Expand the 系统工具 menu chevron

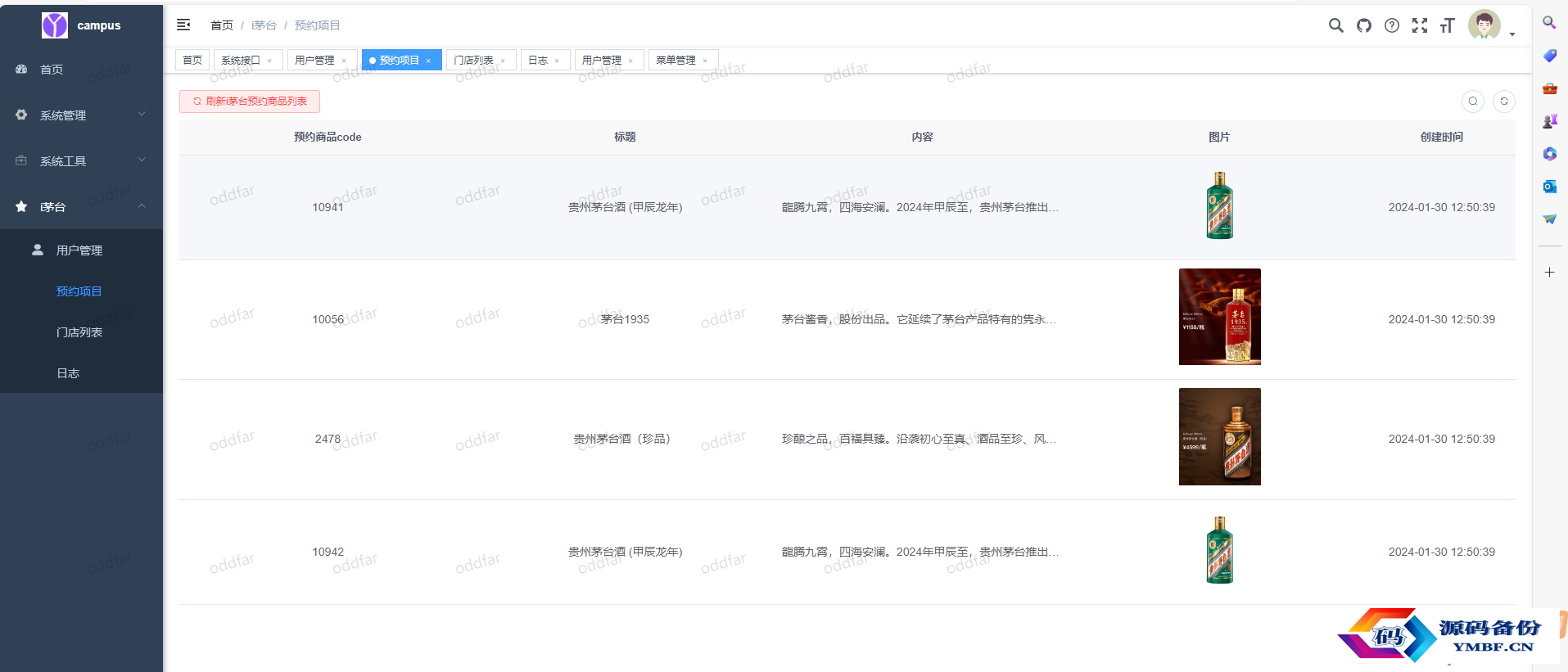(142, 160)
